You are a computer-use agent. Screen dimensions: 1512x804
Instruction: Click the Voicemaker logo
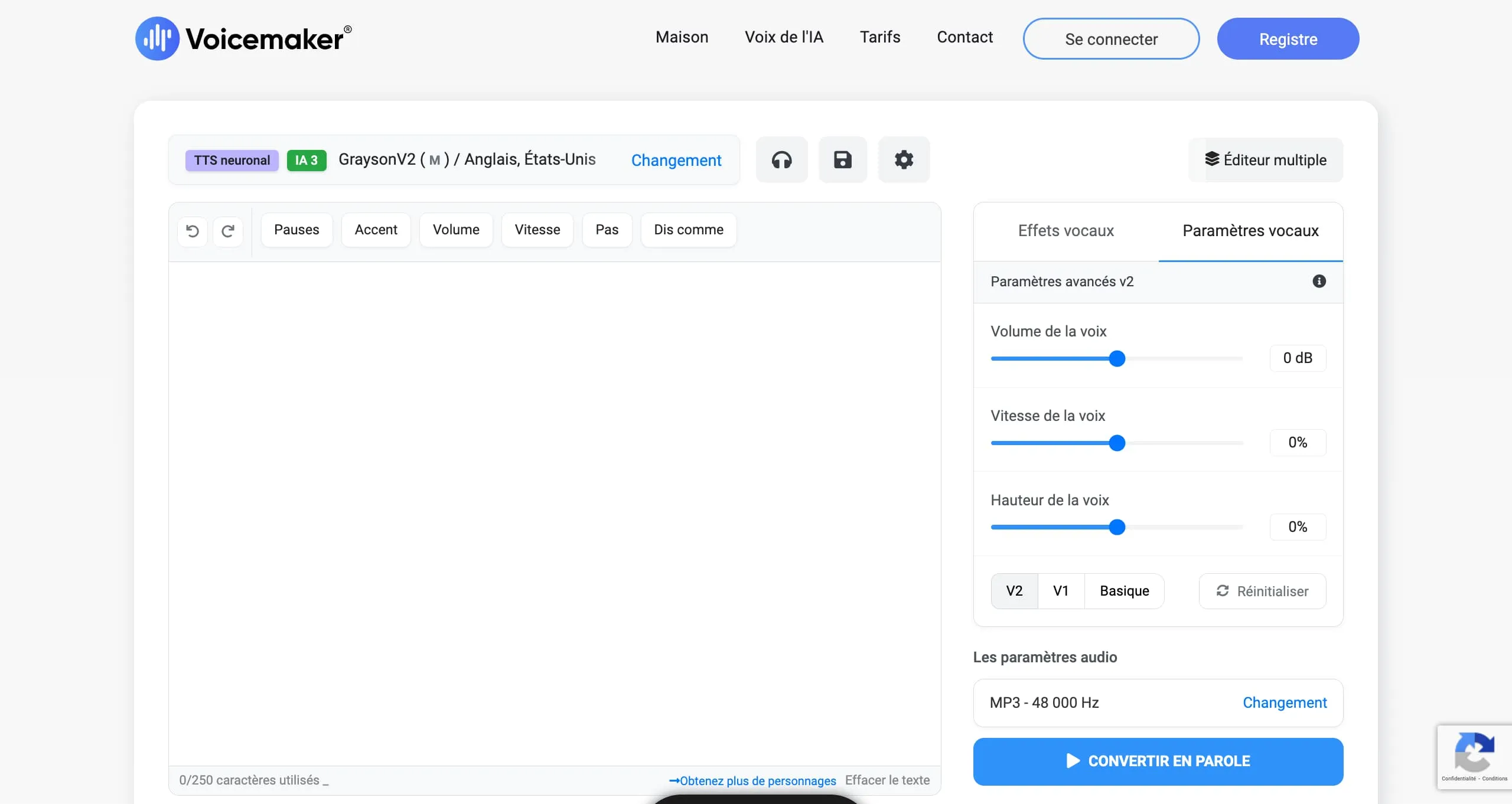(x=242, y=38)
